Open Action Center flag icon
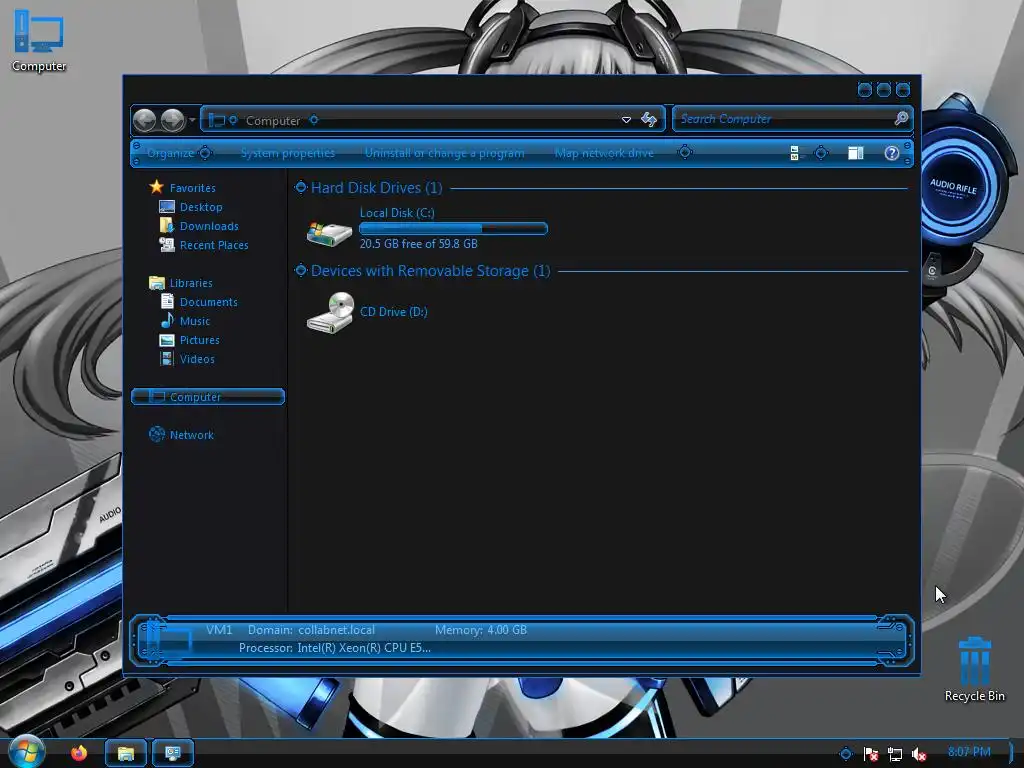Viewport: 1024px width, 768px height. point(871,754)
